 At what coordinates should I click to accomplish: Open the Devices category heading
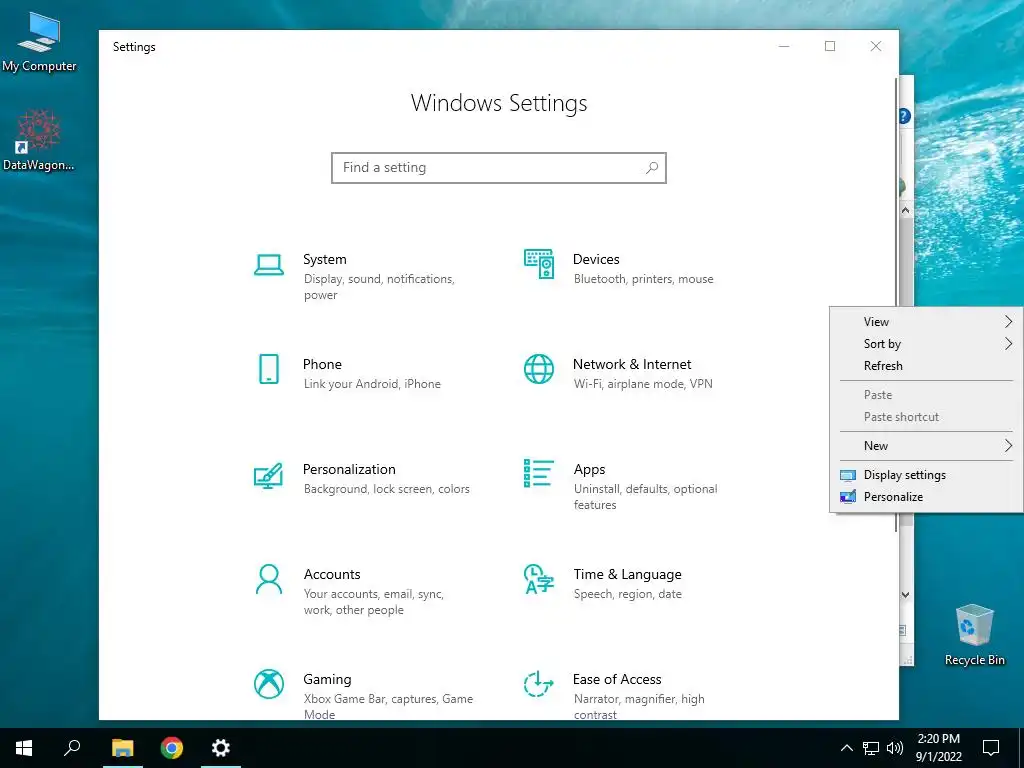click(x=596, y=259)
